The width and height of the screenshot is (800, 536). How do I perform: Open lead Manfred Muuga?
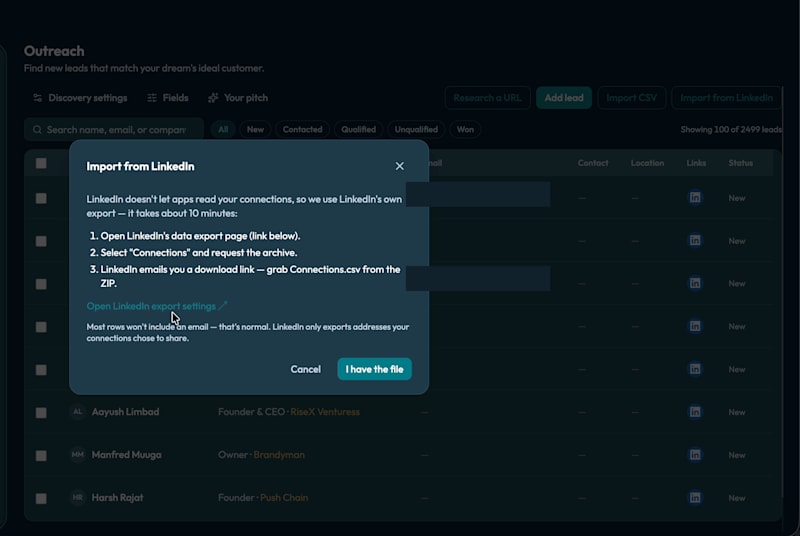click(127, 455)
